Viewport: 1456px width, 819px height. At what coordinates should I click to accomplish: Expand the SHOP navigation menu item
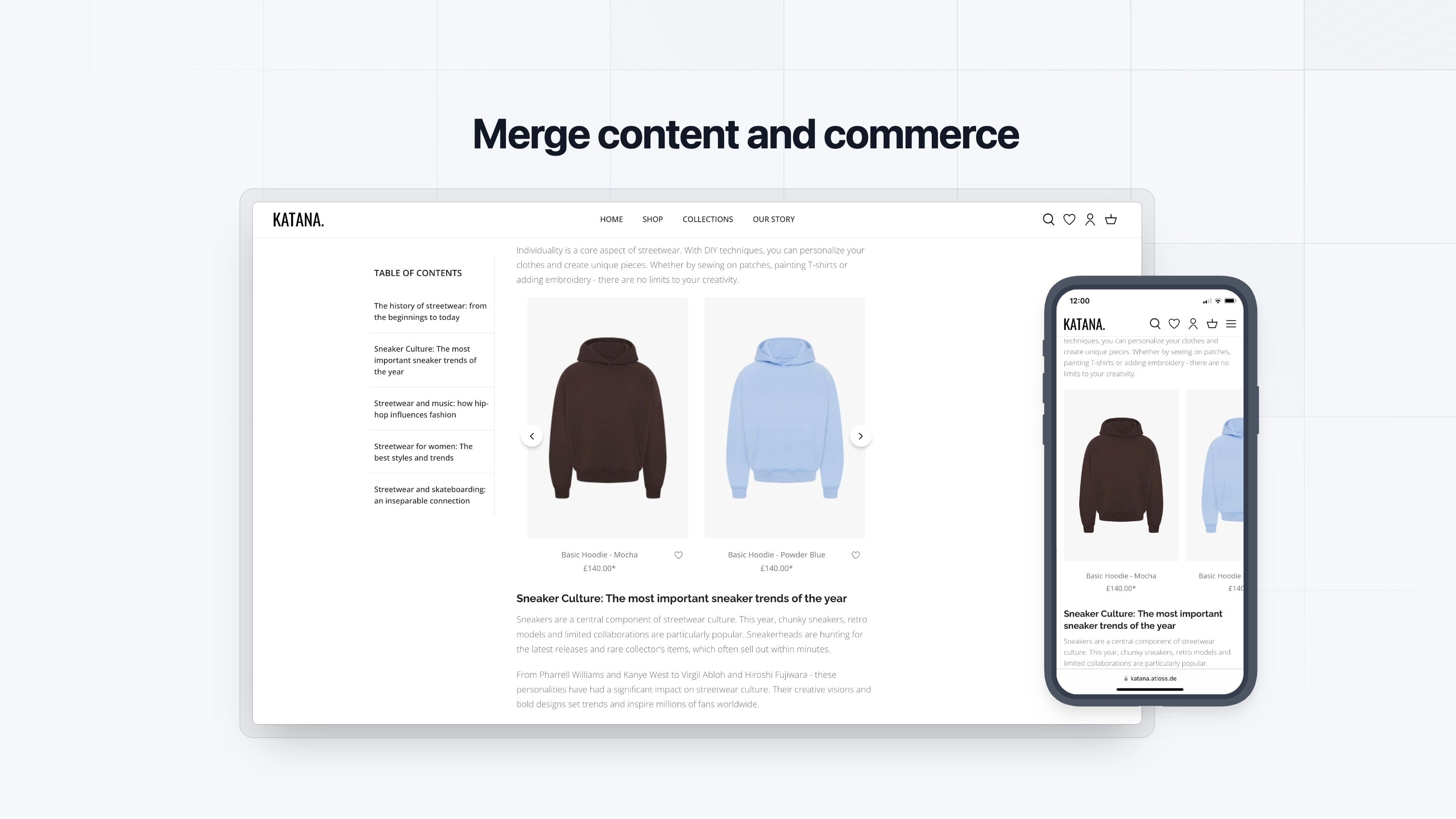click(652, 219)
